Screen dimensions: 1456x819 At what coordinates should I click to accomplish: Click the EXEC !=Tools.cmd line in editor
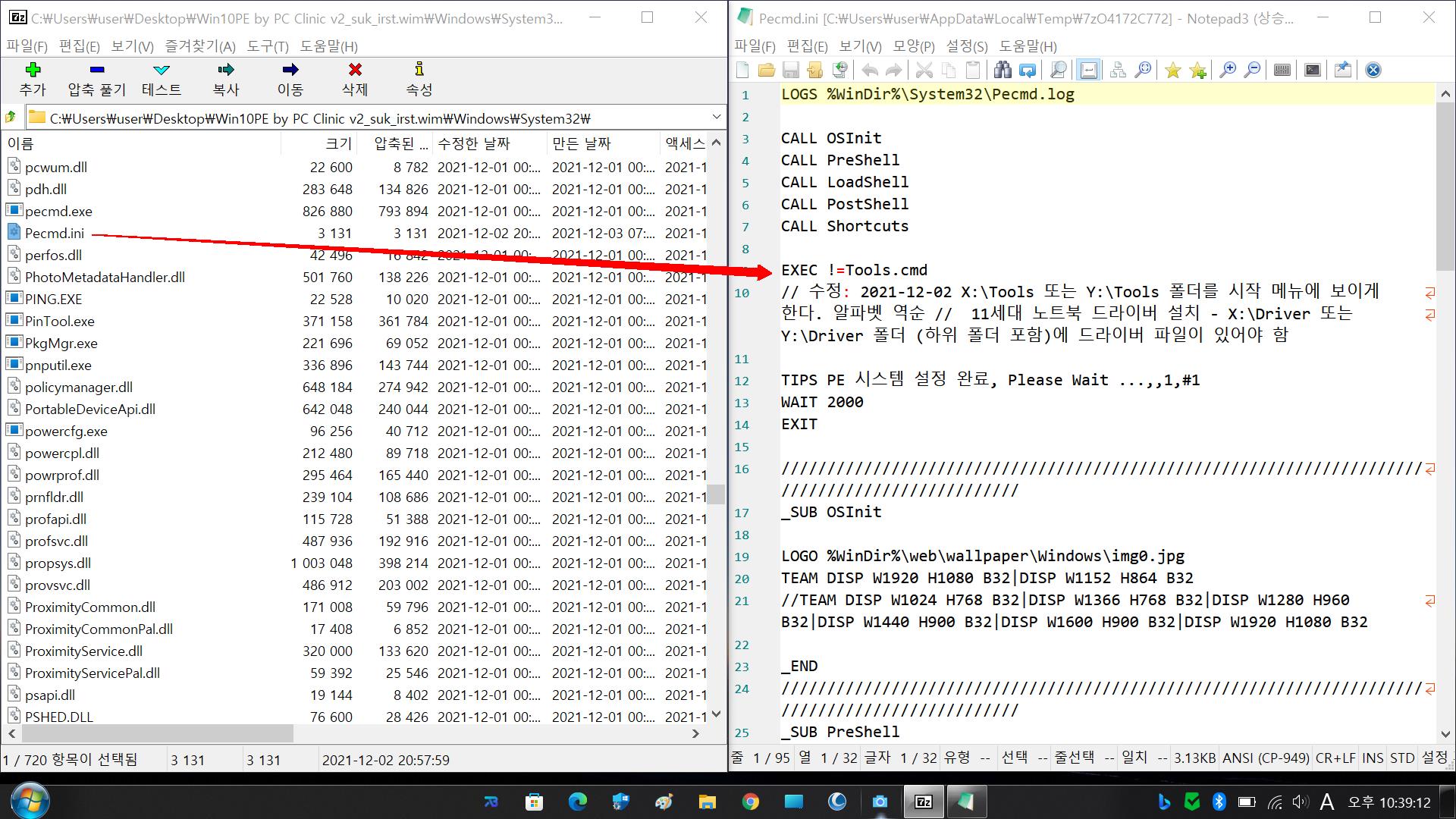(x=854, y=270)
